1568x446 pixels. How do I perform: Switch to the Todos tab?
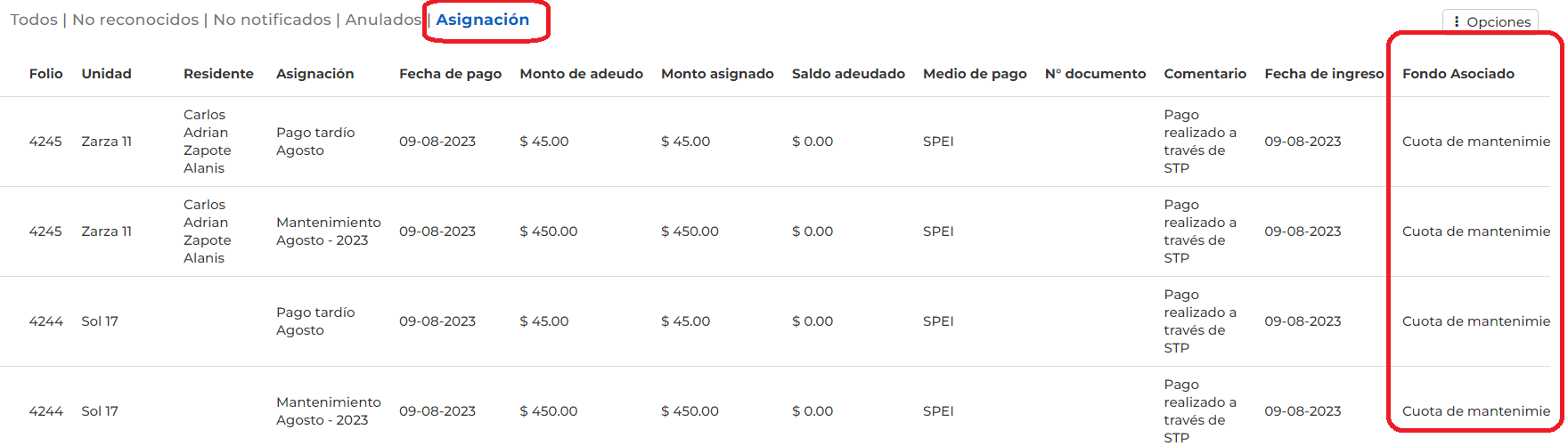[34, 20]
